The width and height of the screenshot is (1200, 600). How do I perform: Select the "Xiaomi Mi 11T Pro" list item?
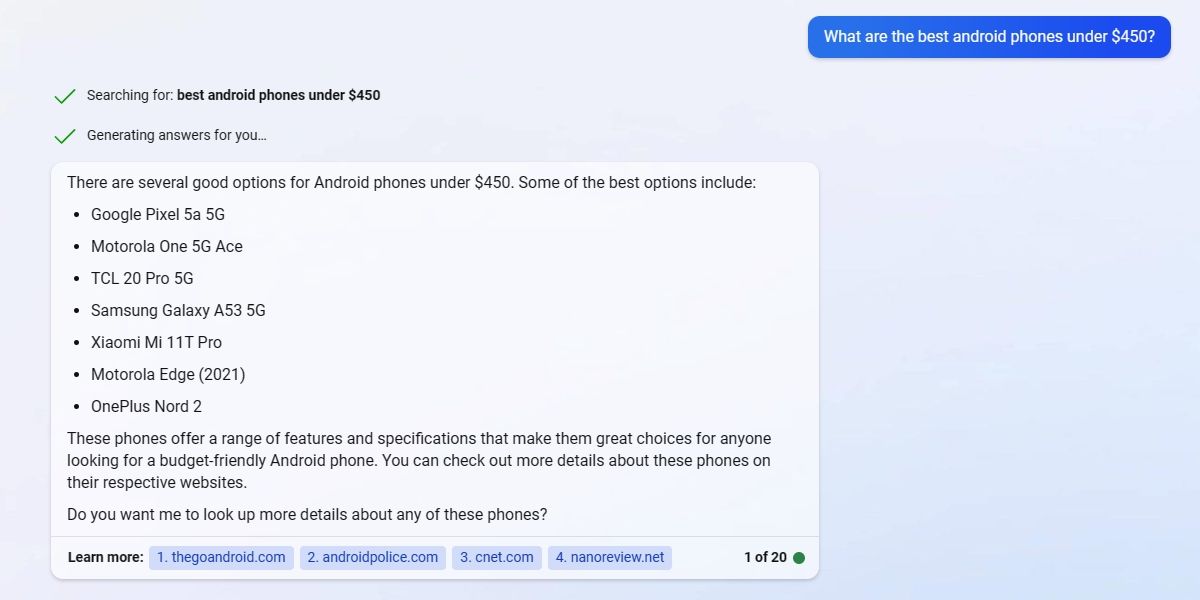pyautogui.click(x=156, y=342)
